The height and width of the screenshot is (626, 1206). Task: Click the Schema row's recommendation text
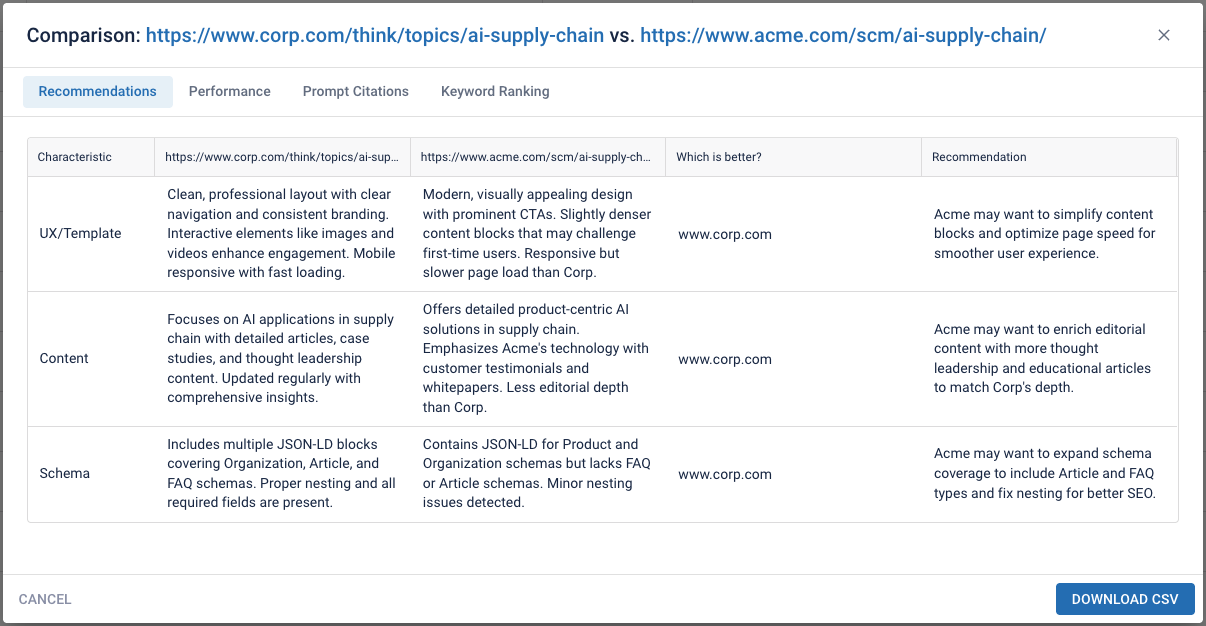(1044, 473)
